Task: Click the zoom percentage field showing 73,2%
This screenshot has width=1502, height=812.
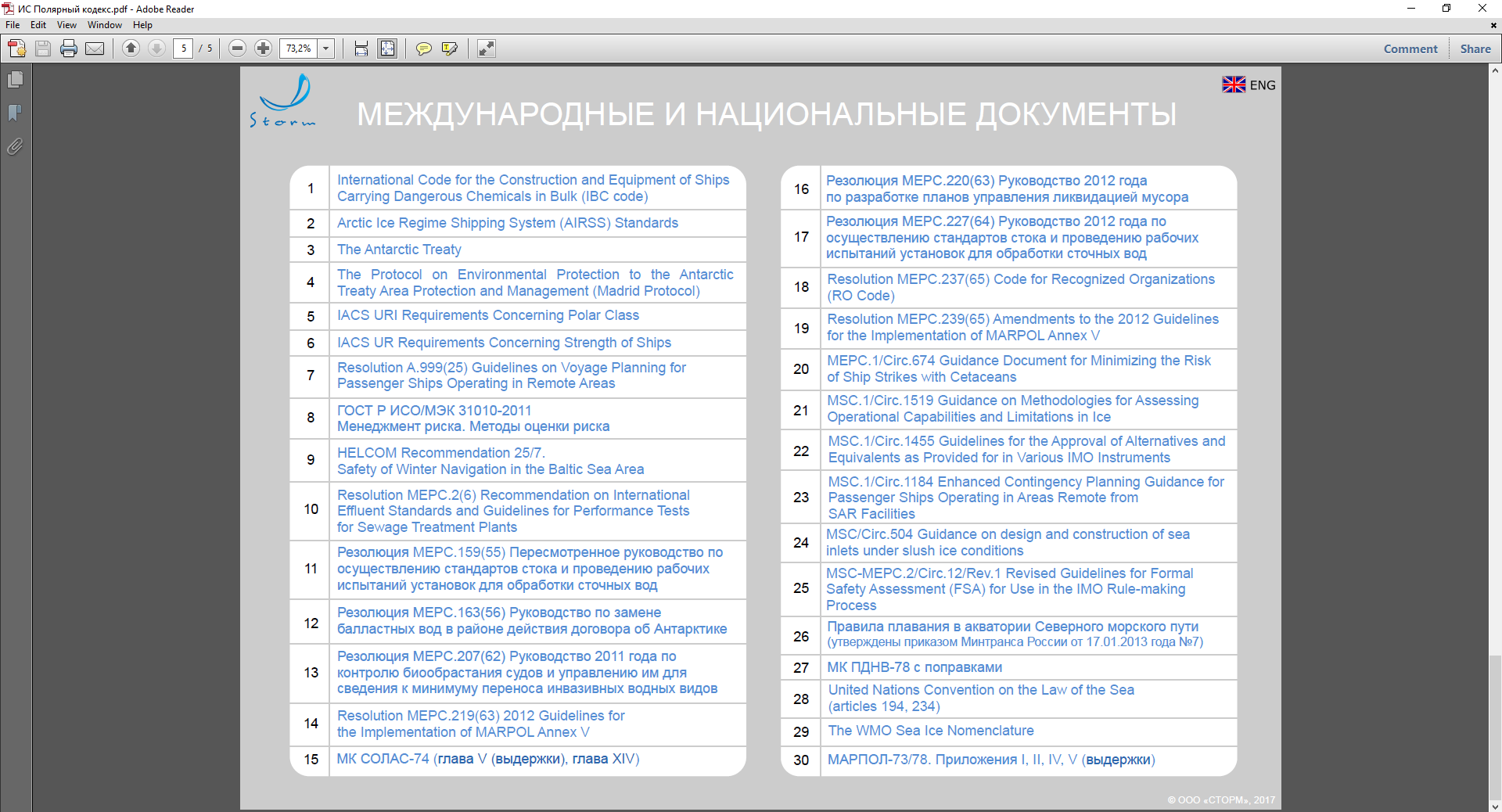Action: pos(299,49)
